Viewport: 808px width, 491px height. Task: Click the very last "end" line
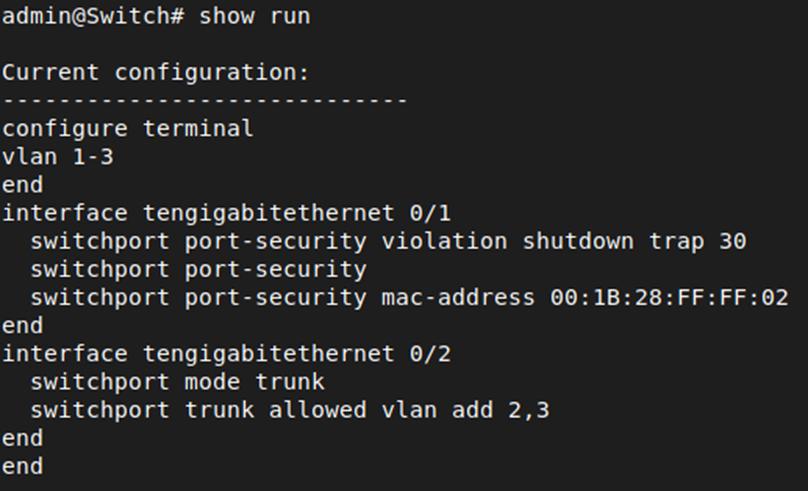22,466
